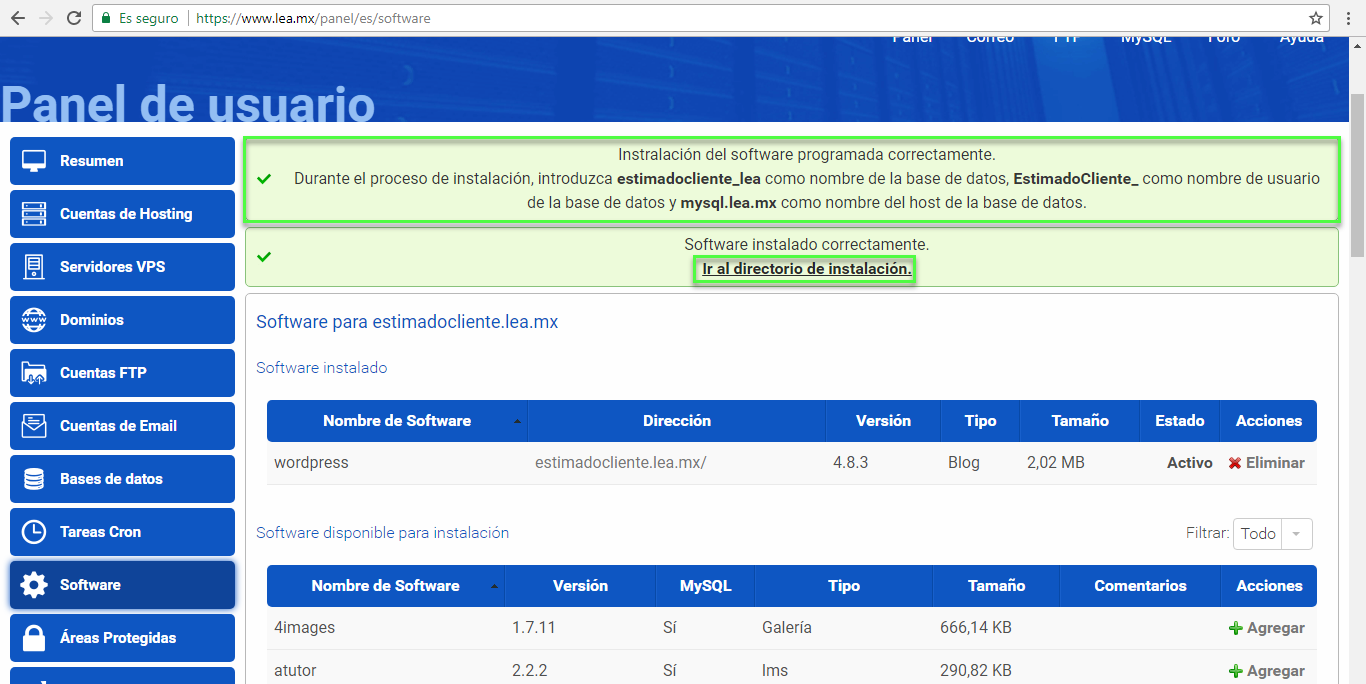
Task: Click the Activo status cell
Action: 1189,463
